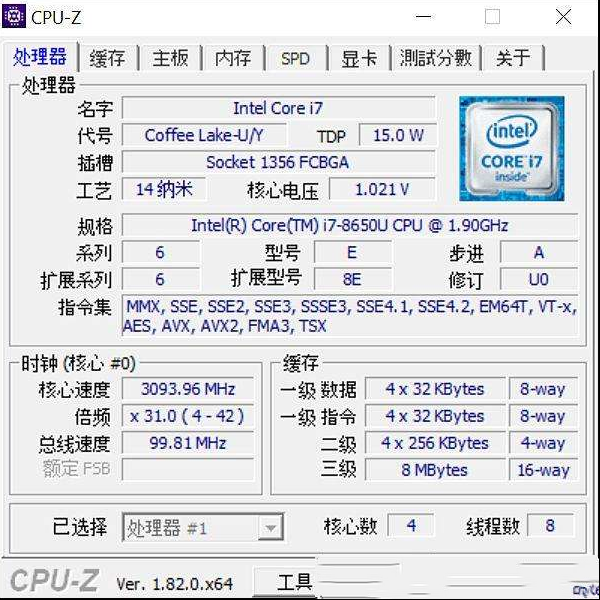Minimize the CPU-Z window
The width and height of the screenshot is (600, 600).
click(424, 17)
